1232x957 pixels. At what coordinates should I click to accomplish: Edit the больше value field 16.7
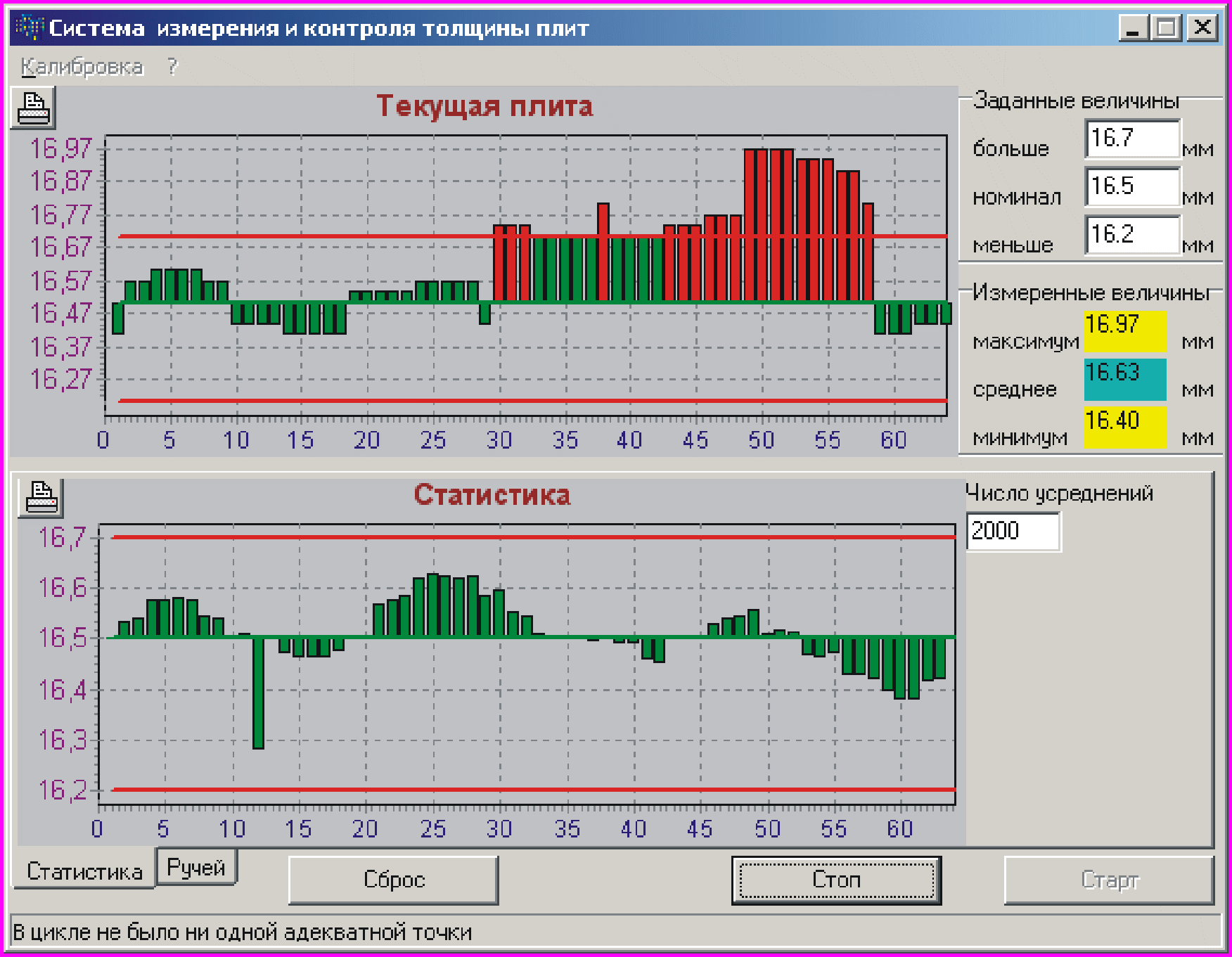[x=1132, y=139]
